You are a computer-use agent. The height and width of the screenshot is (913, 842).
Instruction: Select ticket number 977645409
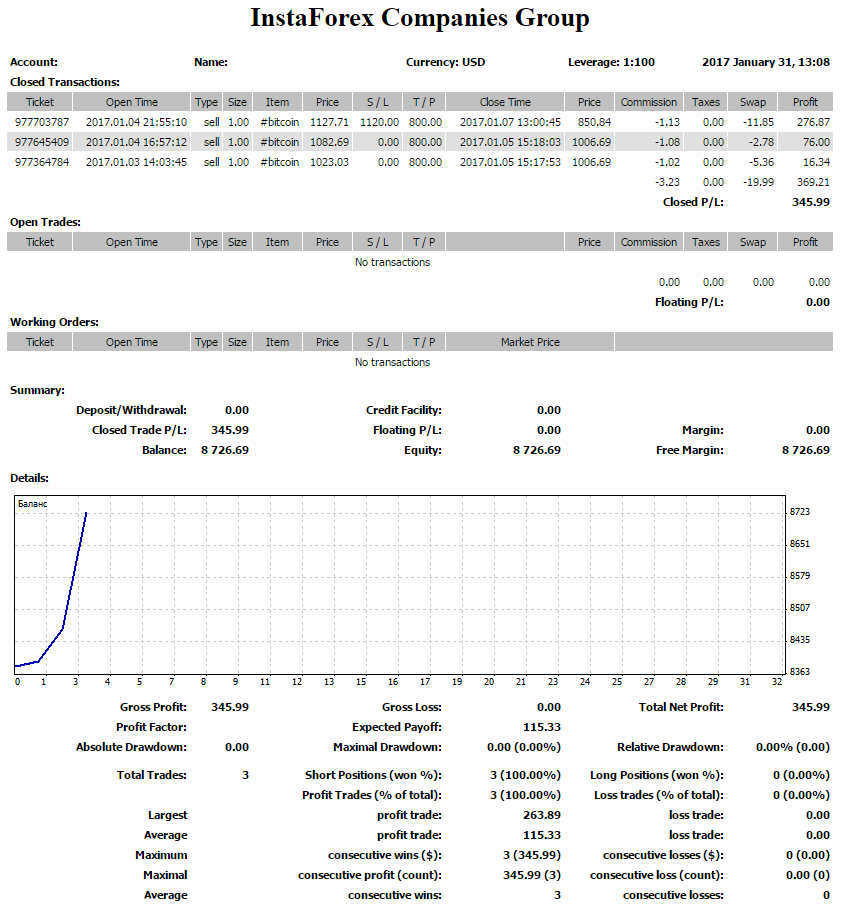pos(42,142)
